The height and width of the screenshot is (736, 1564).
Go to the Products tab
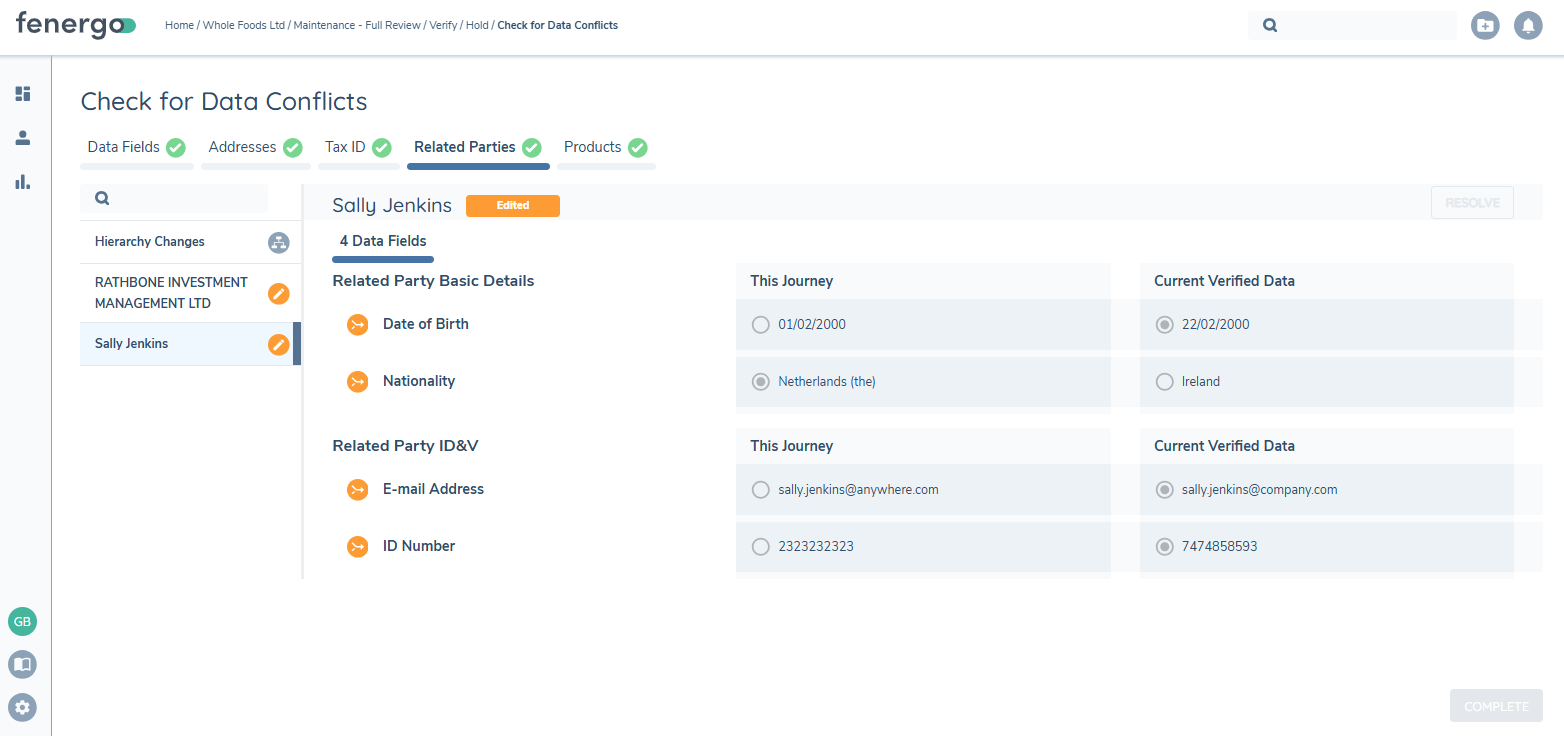tap(592, 147)
